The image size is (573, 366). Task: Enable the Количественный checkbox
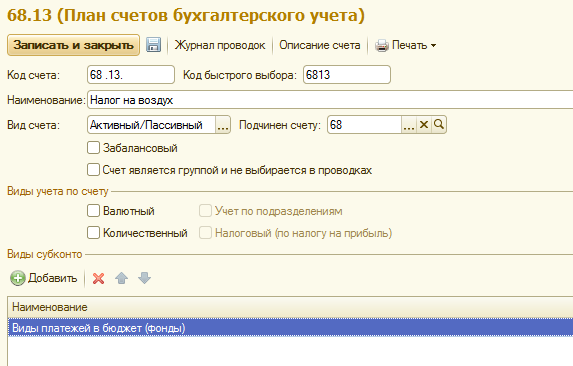93,233
